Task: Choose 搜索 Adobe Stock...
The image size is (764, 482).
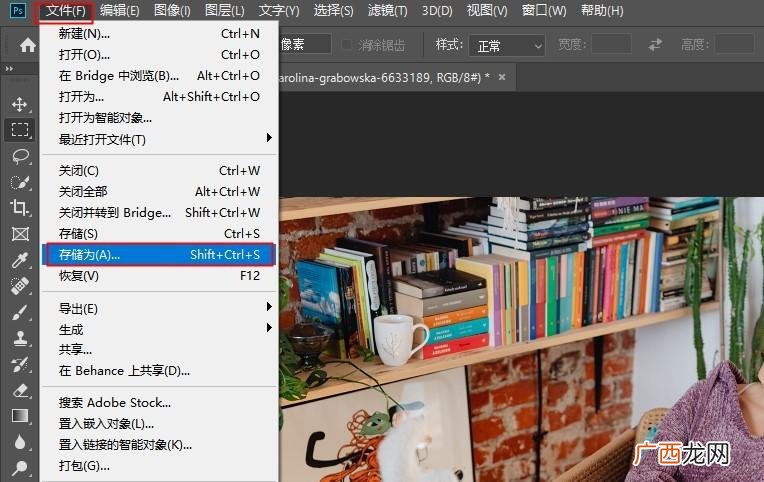Action: [x=159, y=403]
